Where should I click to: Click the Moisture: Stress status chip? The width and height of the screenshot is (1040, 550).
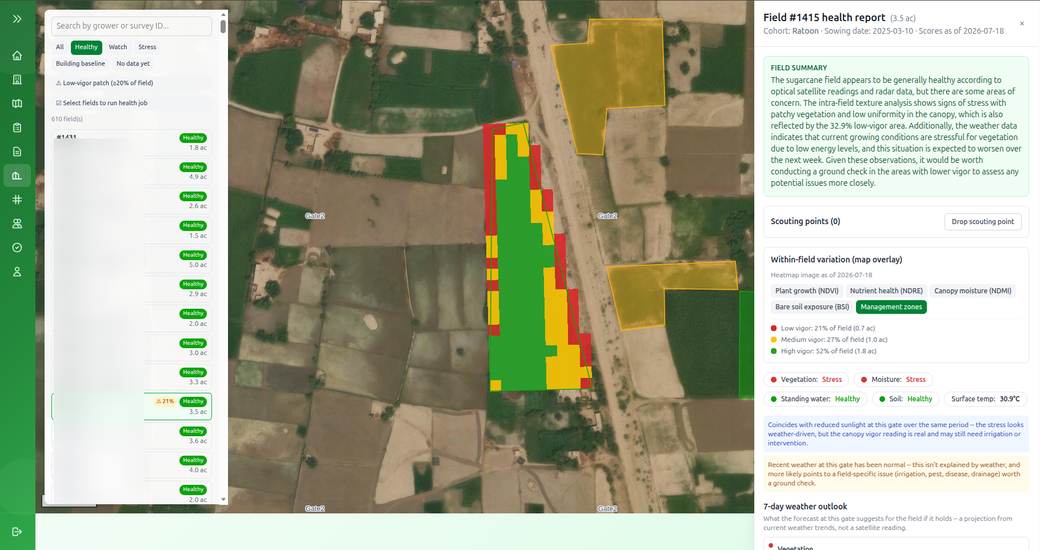point(893,379)
